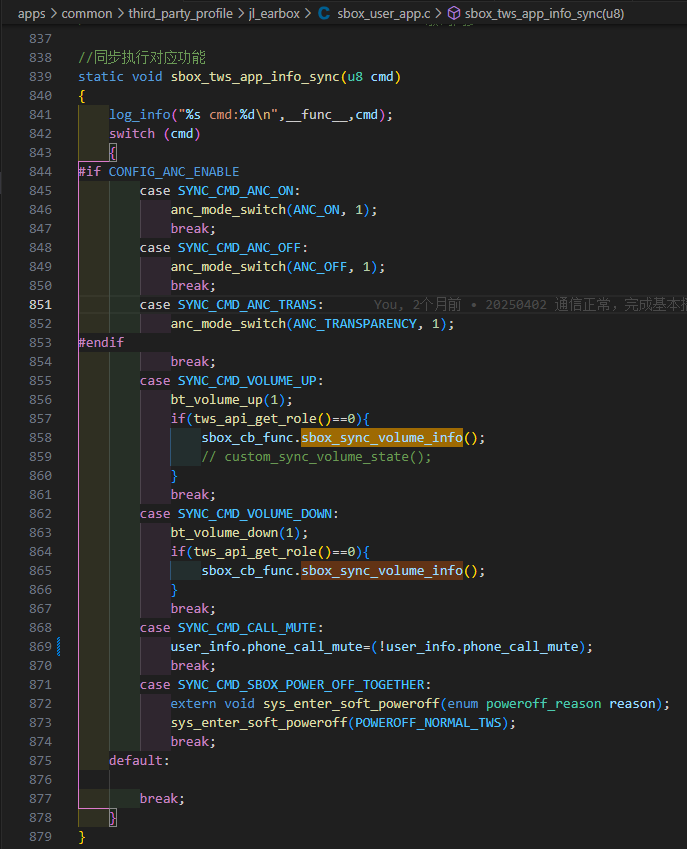Click line number 839 in gutter

41,77
